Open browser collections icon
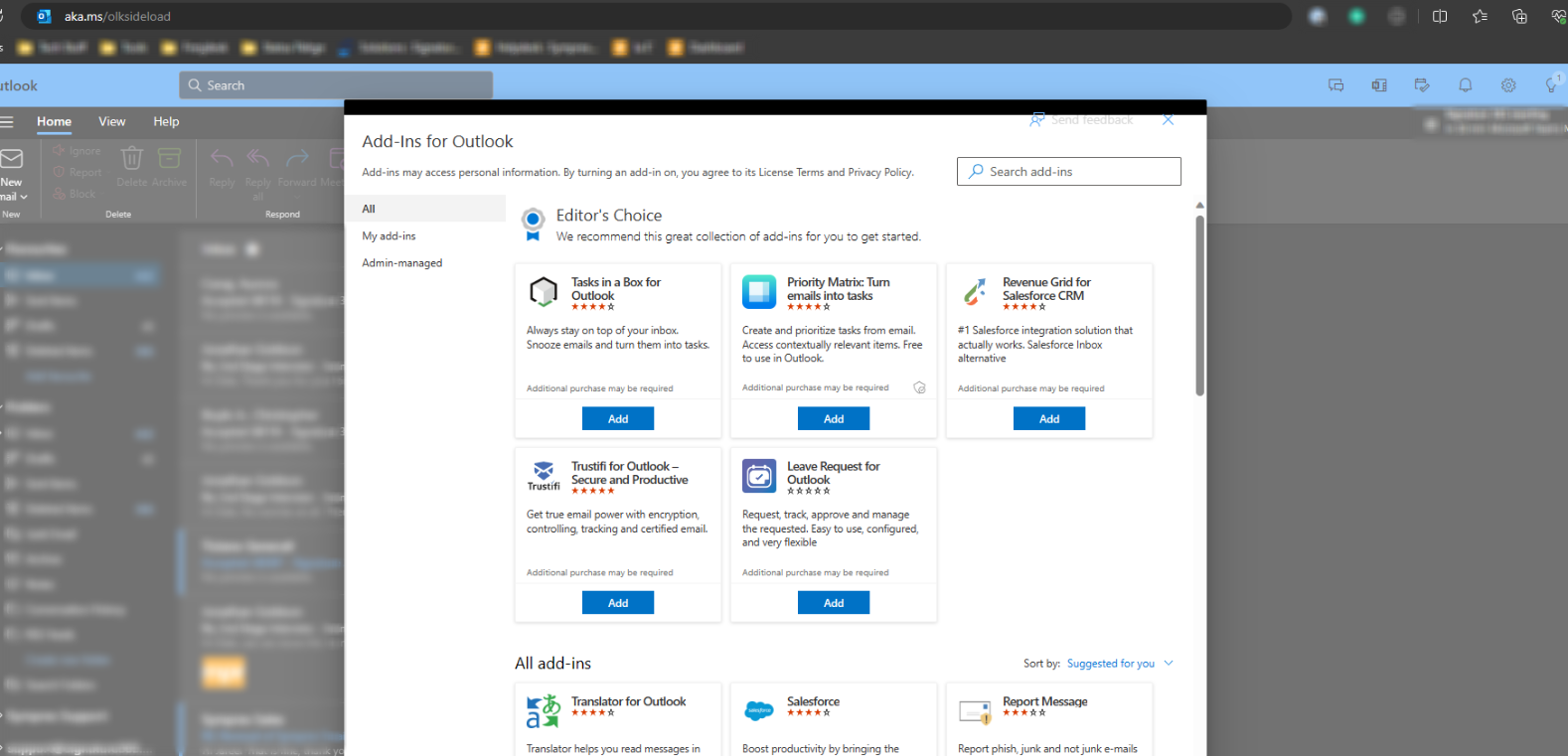 pyautogui.click(x=1519, y=16)
